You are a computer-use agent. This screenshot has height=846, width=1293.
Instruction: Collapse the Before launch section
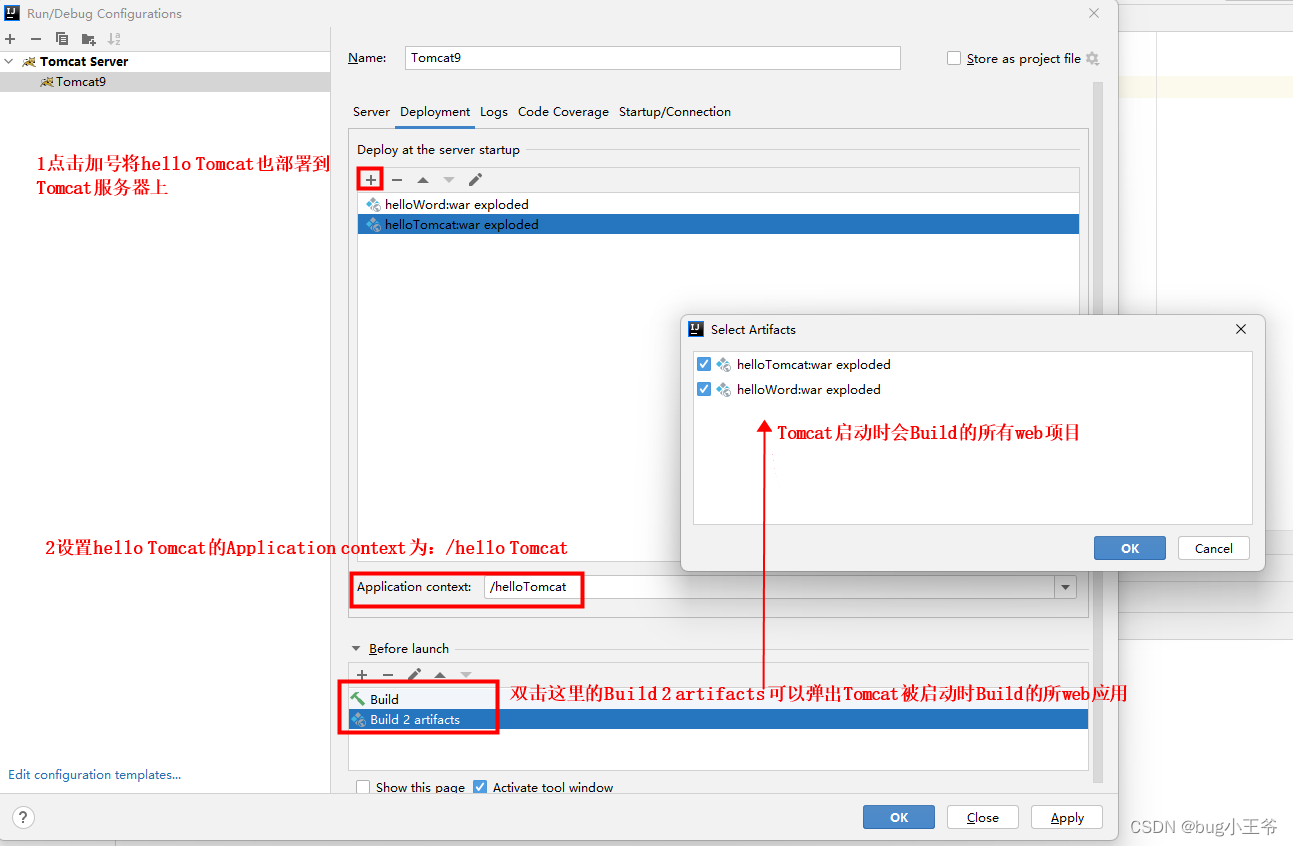coord(357,648)
